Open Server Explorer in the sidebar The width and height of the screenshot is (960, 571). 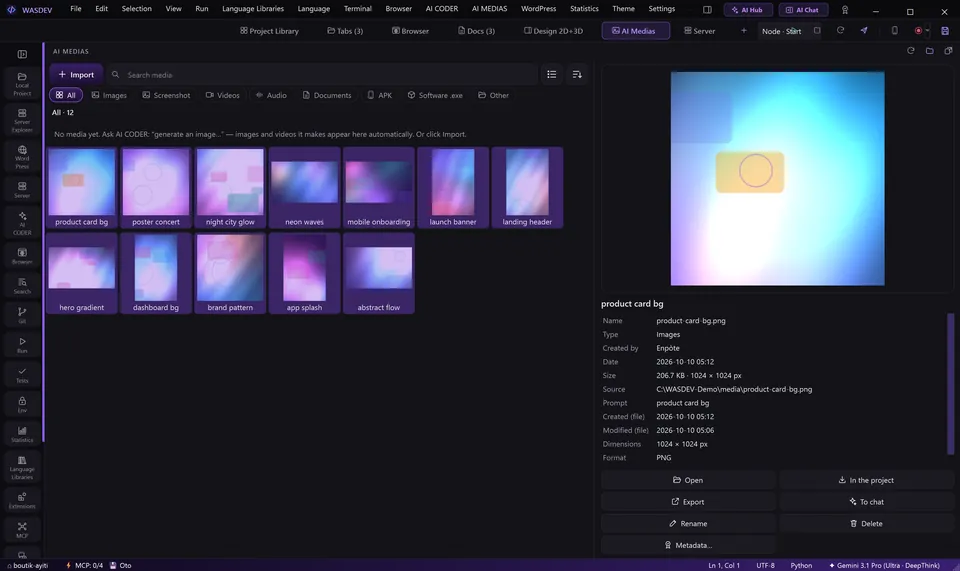(x=22, y=121)
